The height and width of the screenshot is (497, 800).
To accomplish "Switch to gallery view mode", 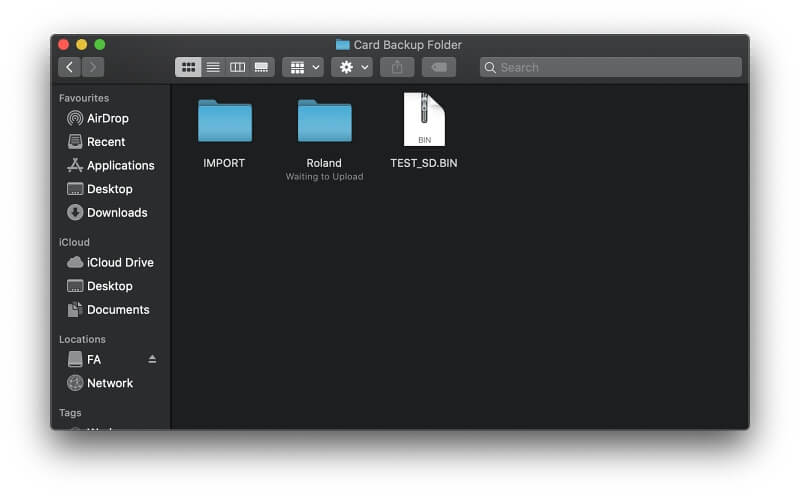I will coord(262,67).
